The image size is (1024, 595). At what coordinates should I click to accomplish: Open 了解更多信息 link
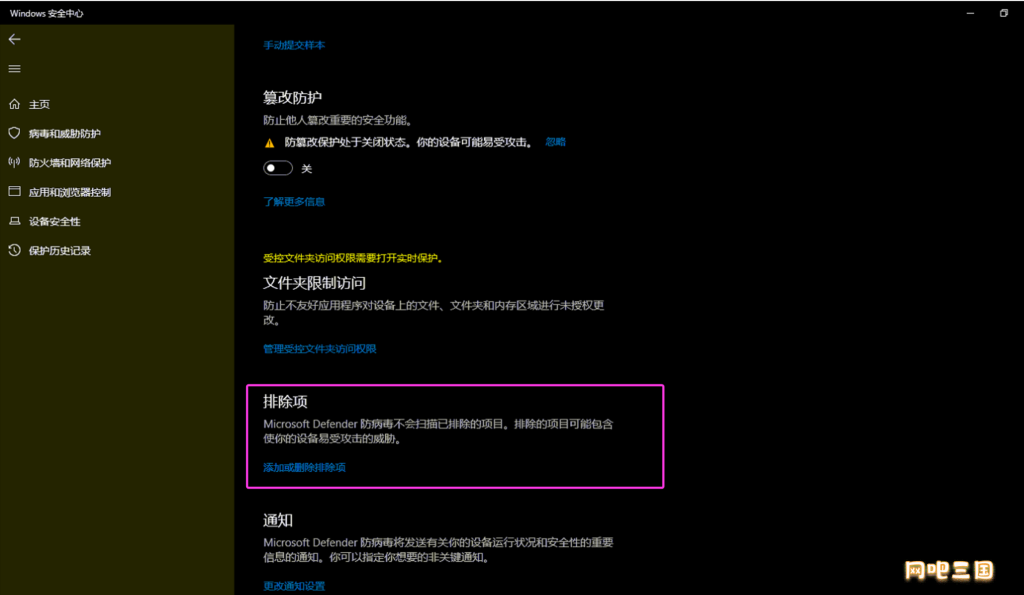point(294,202)
